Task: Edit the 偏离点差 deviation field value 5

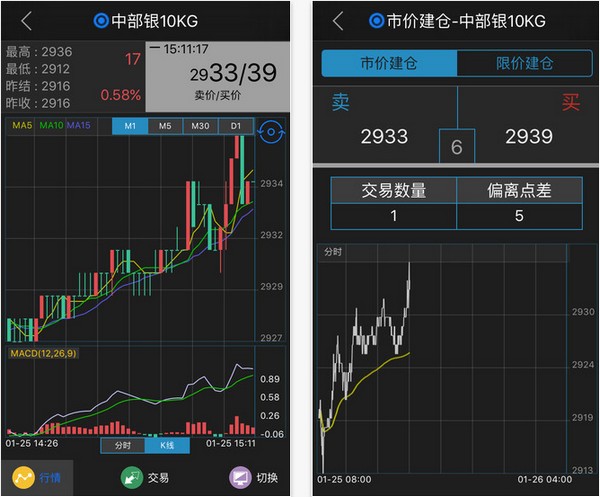Action: pos(519,216)
